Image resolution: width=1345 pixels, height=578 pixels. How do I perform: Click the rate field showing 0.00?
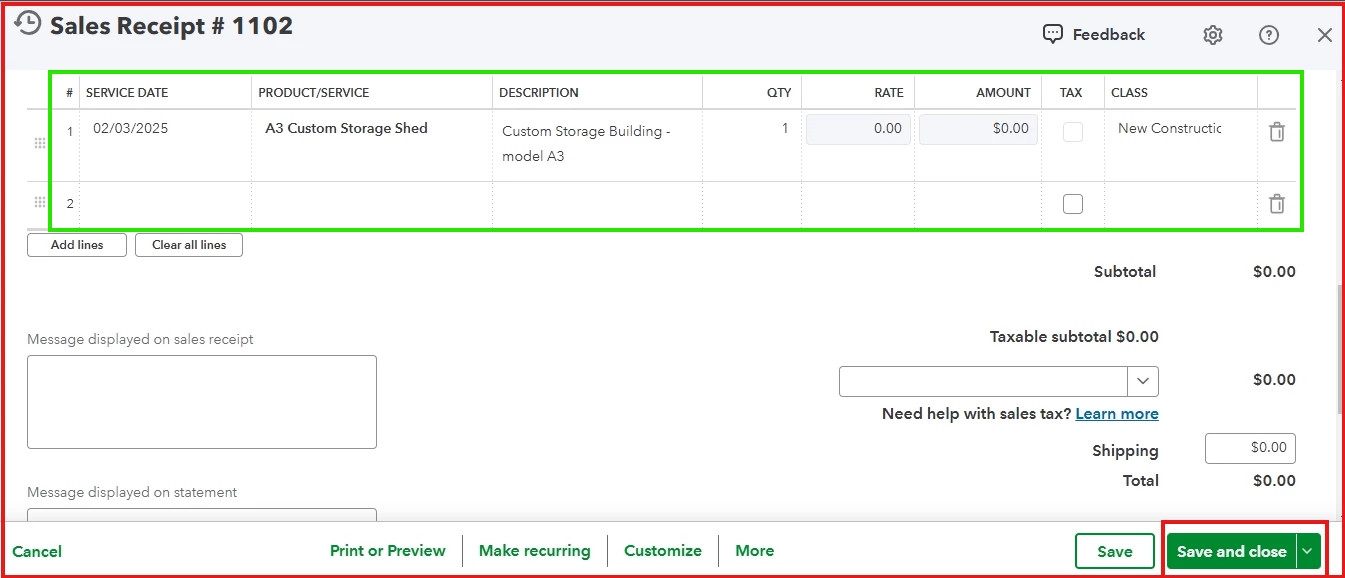pyautogui.click(x=858, y=129)
